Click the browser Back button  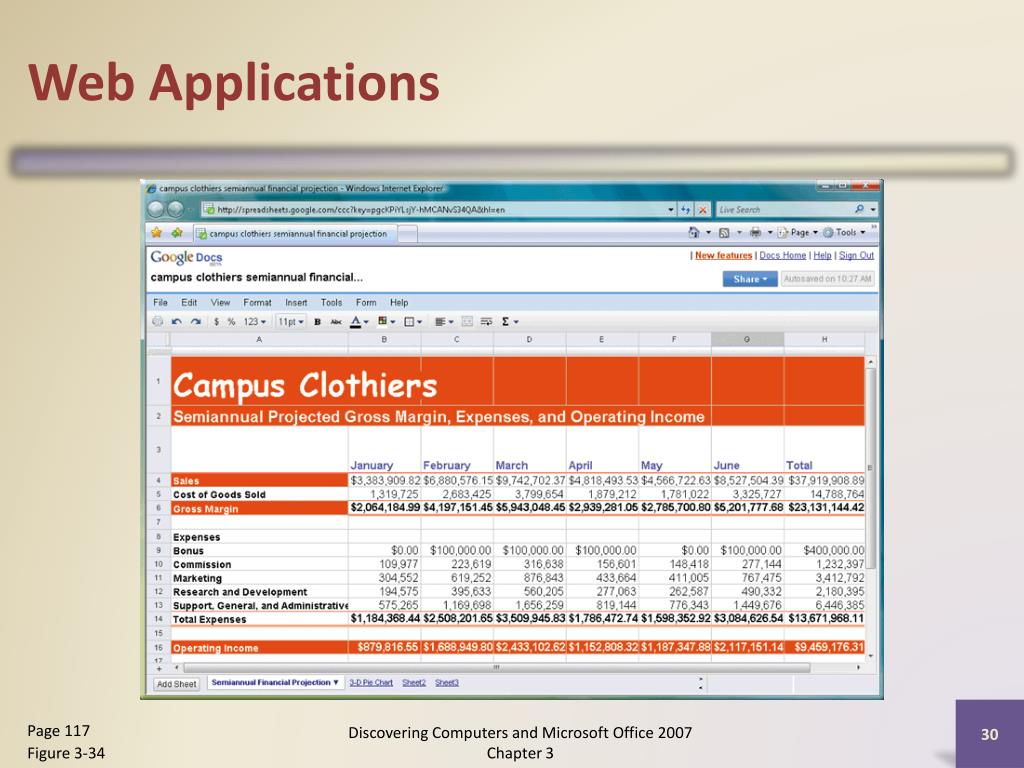[x=156, y=209]
